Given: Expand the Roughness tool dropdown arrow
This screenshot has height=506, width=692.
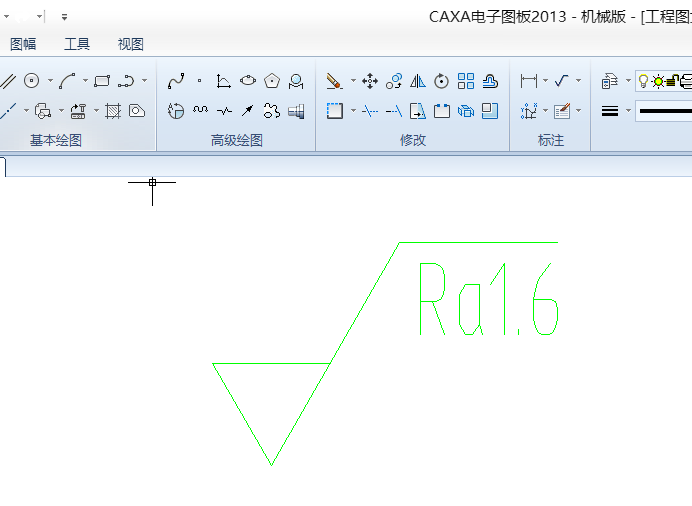Looking at the screenshot, I should point(579,81).
